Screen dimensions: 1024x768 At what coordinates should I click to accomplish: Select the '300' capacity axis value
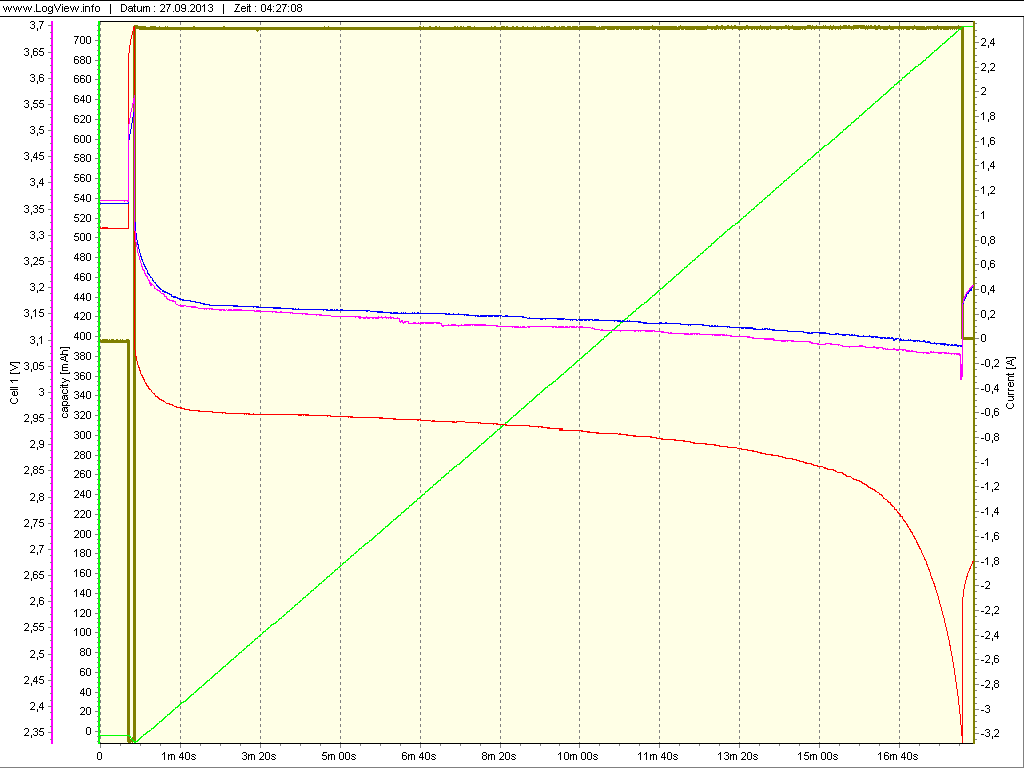[82, 436]
